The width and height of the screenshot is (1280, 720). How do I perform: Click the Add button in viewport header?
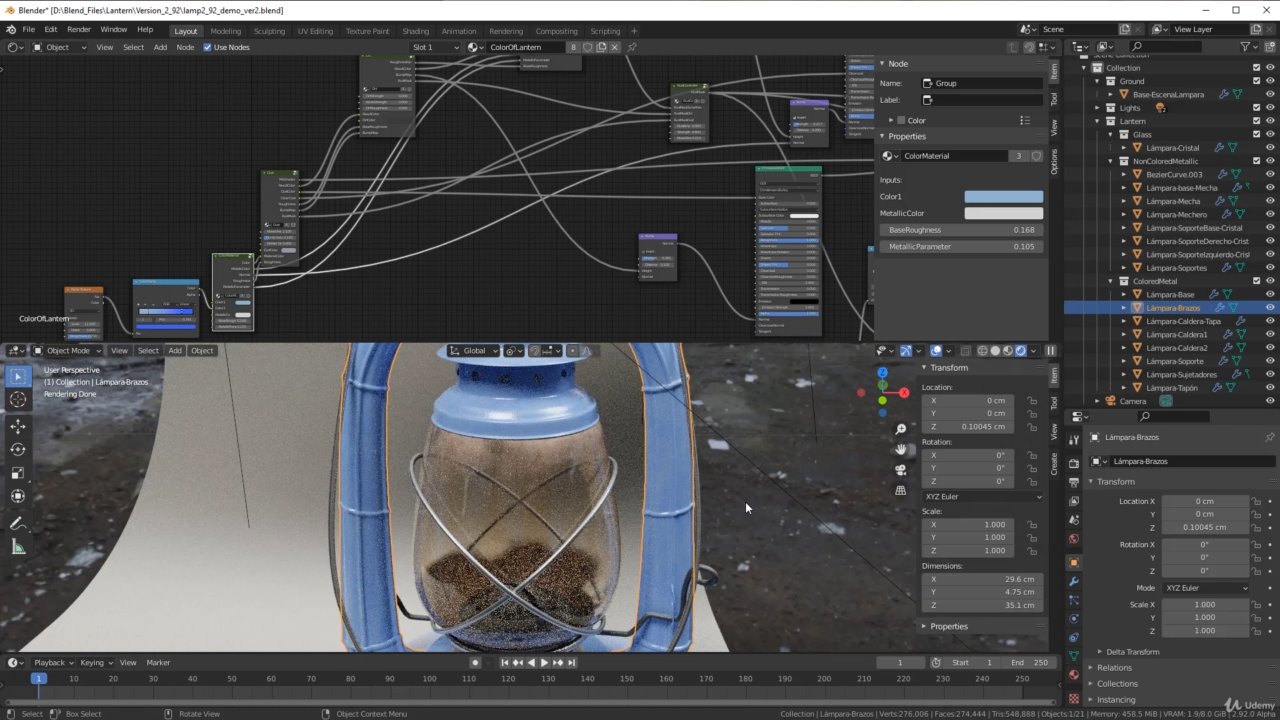pyautogui.click(x=175, y=351)
